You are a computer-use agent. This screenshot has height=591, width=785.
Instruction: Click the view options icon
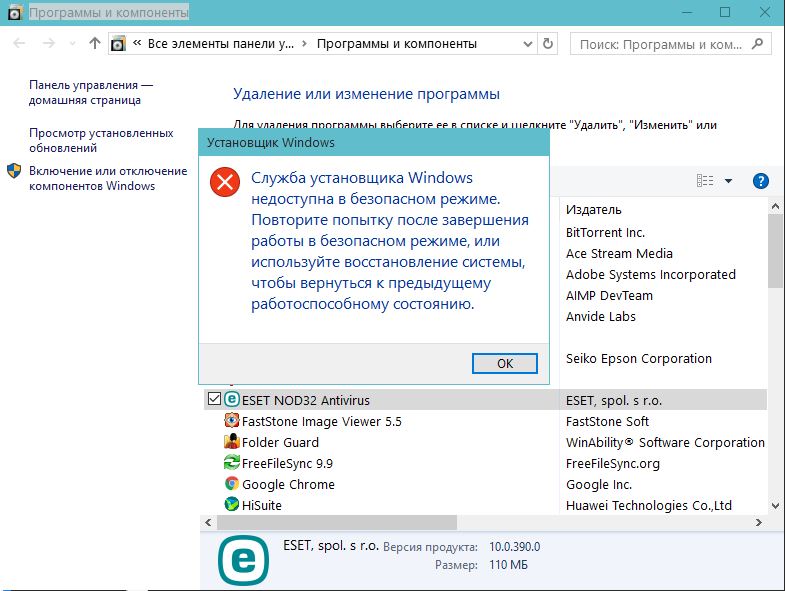pos(705,180)
